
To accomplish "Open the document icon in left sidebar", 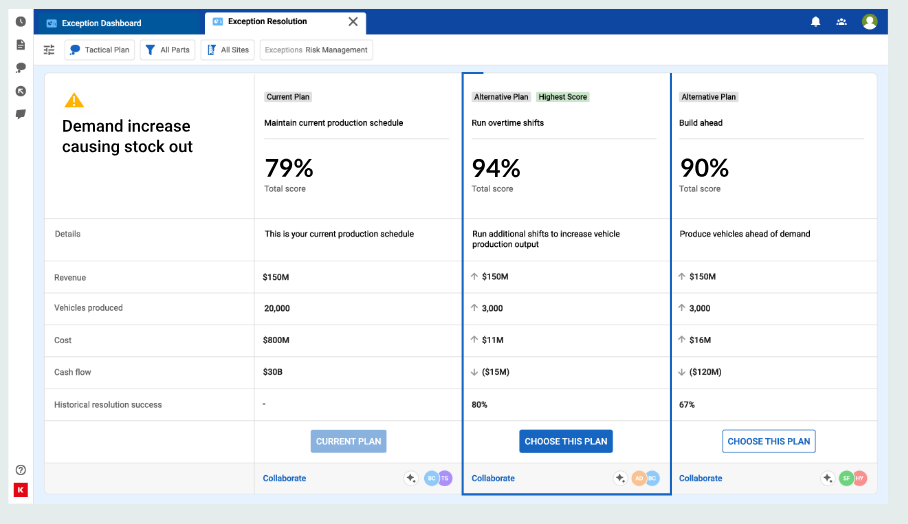I will coord(20,45).
